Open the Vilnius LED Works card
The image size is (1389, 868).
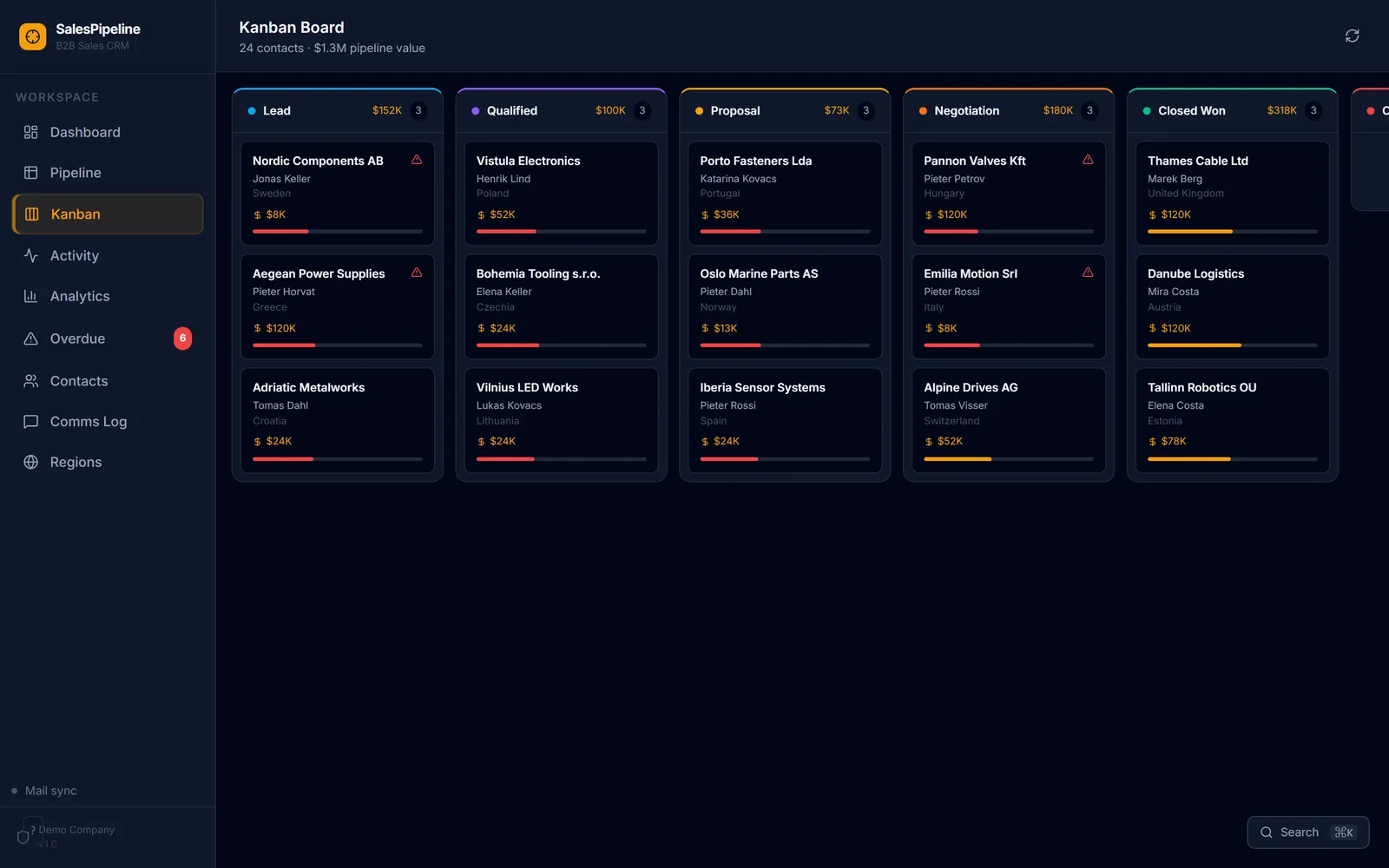562,420
